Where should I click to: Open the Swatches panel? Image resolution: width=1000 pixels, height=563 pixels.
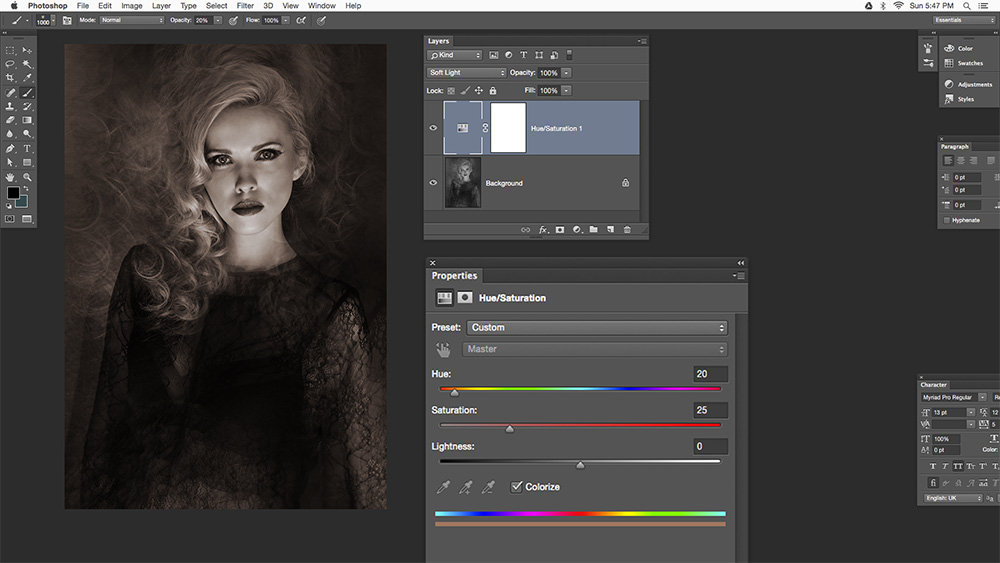click(x=964, y=63)
